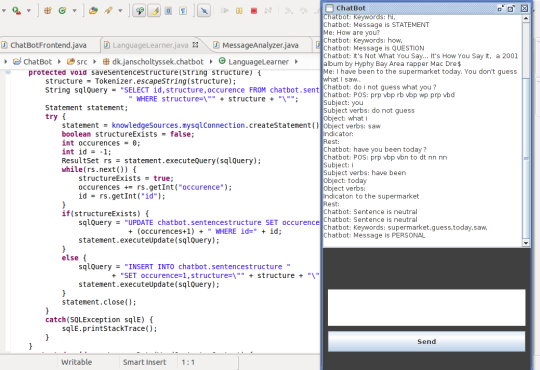Click the New Java Class icon
This screenshot has width=540, height=370.
click(x=62, y=11)
